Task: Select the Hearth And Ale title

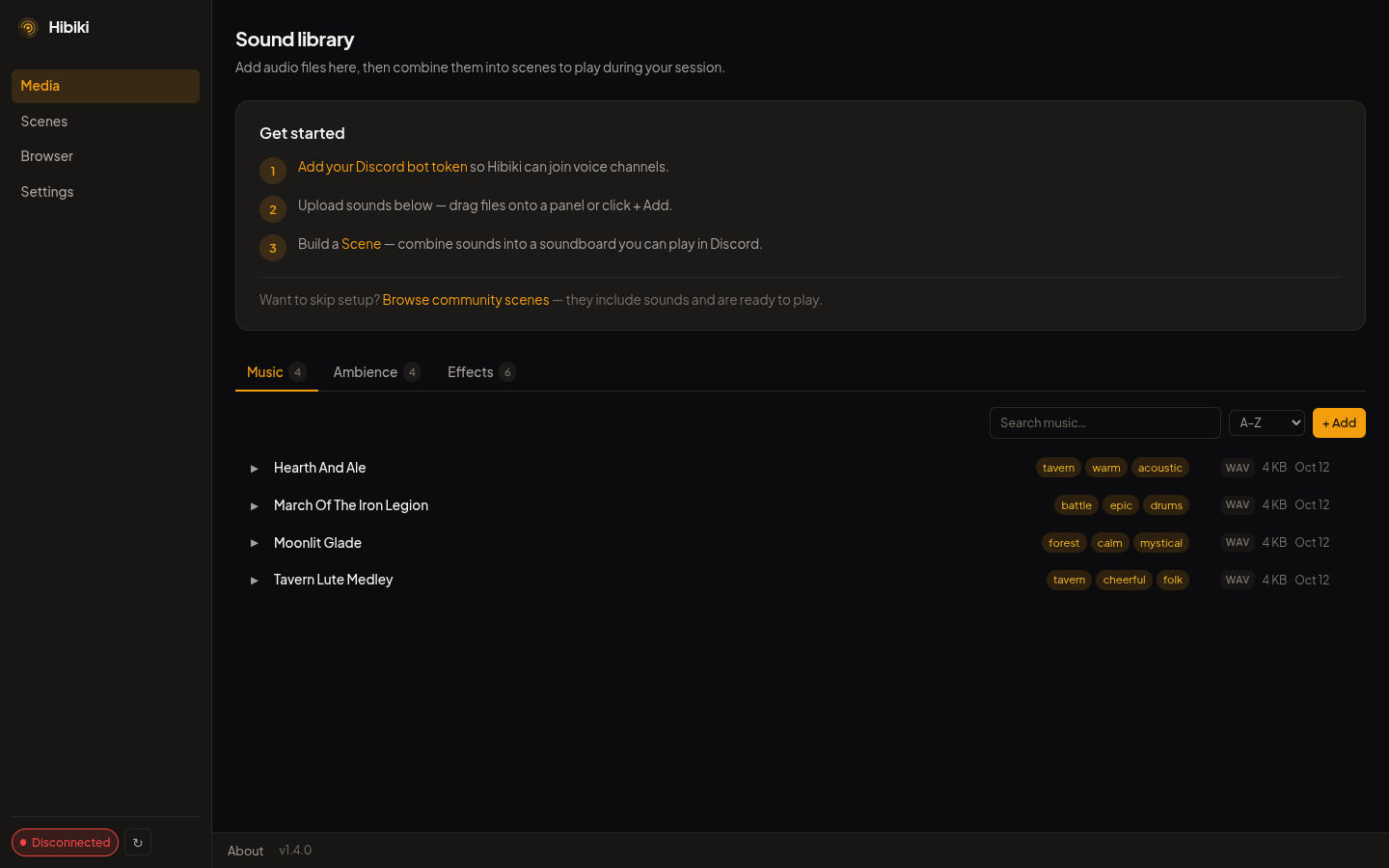Action: pyautogui.click(x=320, y=468)
